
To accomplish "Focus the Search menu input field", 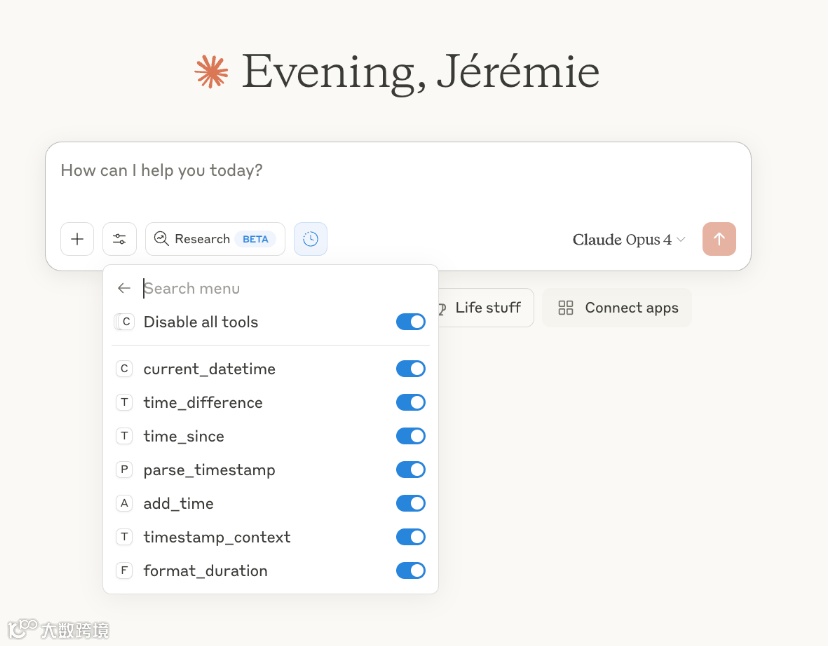I will tap(284, 288).
